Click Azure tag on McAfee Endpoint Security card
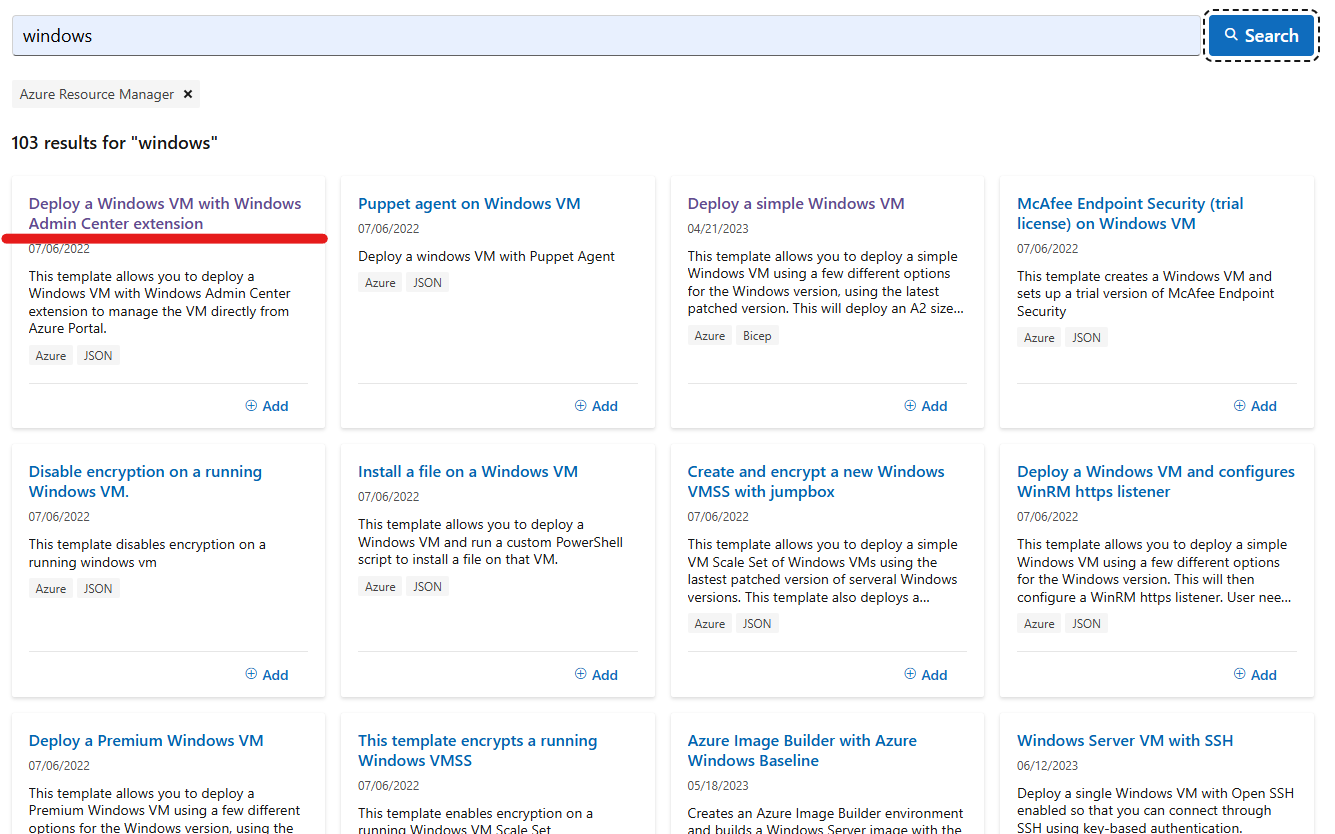This screenshot has width=1335, height=834. [x=1039, y=338]
